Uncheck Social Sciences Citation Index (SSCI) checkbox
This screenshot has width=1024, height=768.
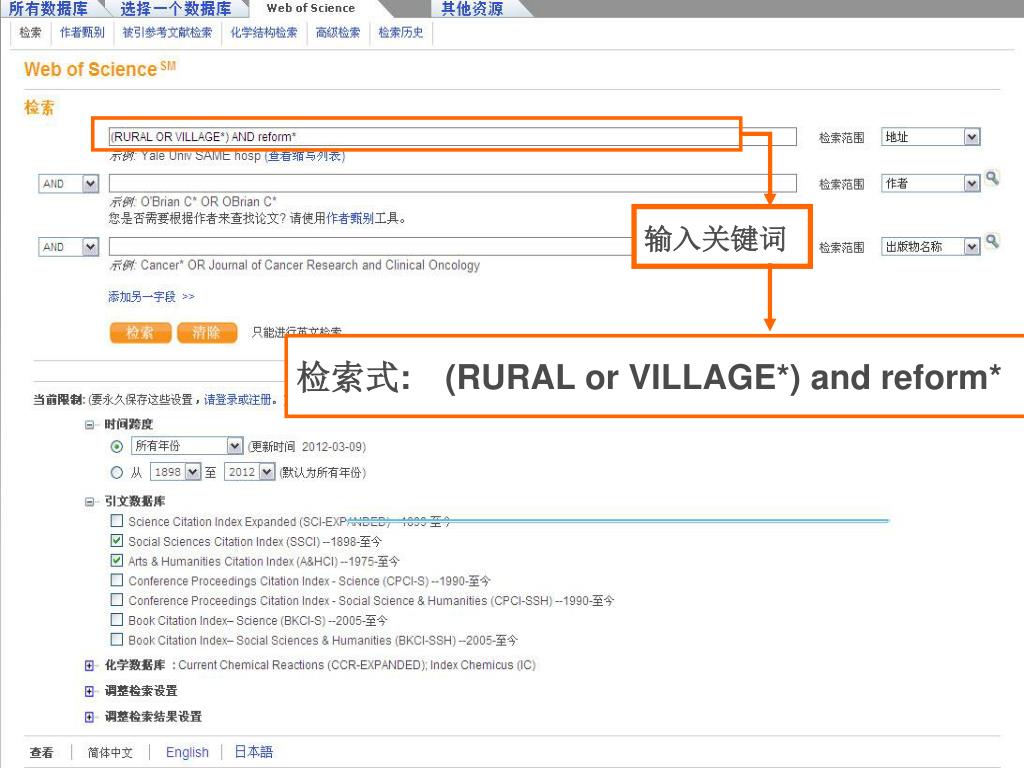point(117,540)
